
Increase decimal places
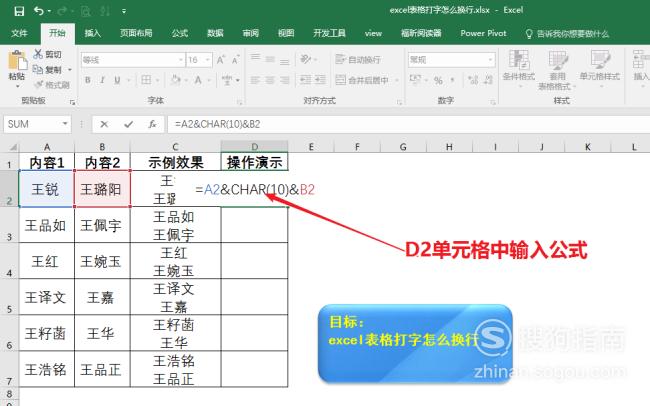pos(473,80)
